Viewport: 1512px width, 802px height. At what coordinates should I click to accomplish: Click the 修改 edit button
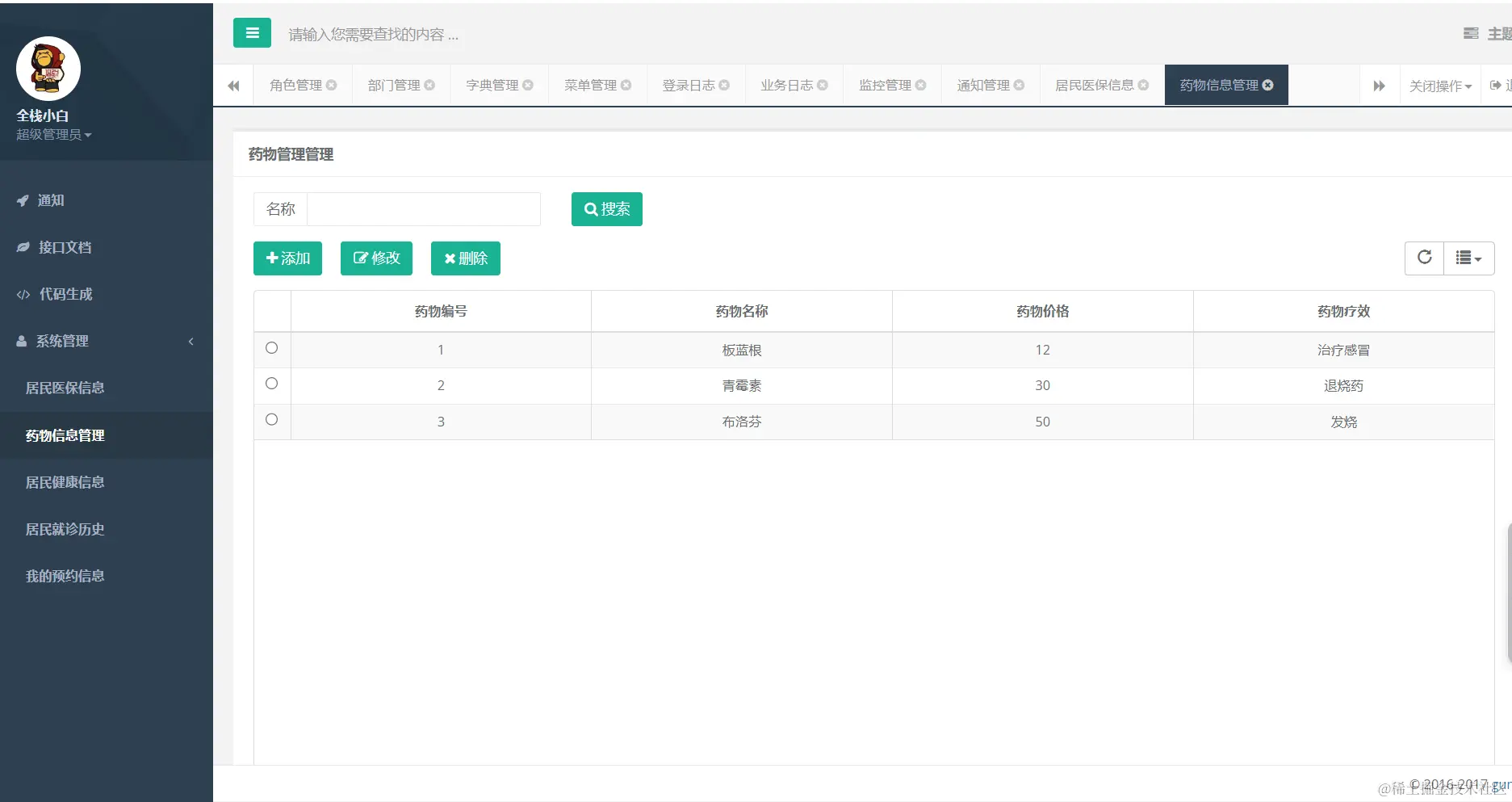(376, 258)
